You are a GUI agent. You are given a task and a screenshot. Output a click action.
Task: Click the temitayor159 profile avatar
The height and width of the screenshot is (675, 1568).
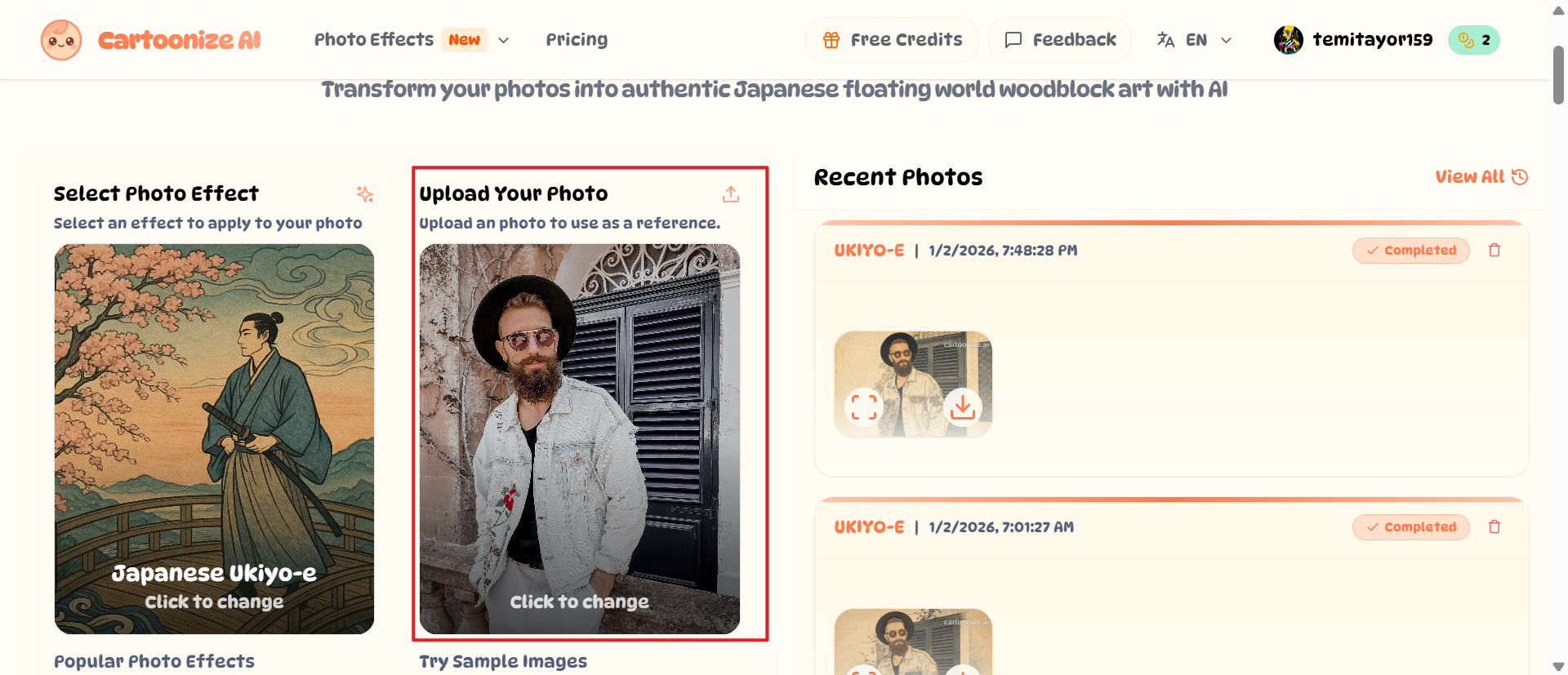coord(1289,40)
